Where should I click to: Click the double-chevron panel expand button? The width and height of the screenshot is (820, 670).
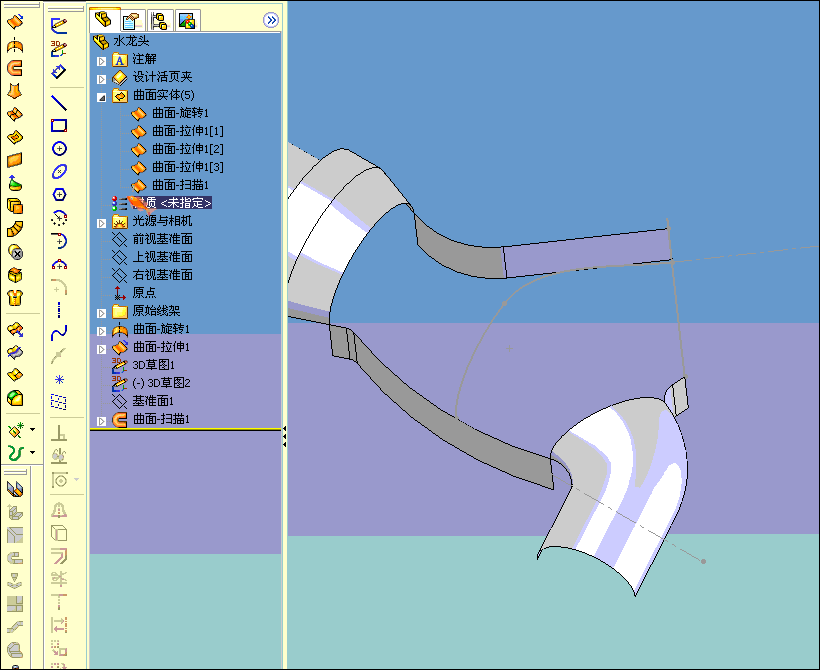(x=271, y=20)
